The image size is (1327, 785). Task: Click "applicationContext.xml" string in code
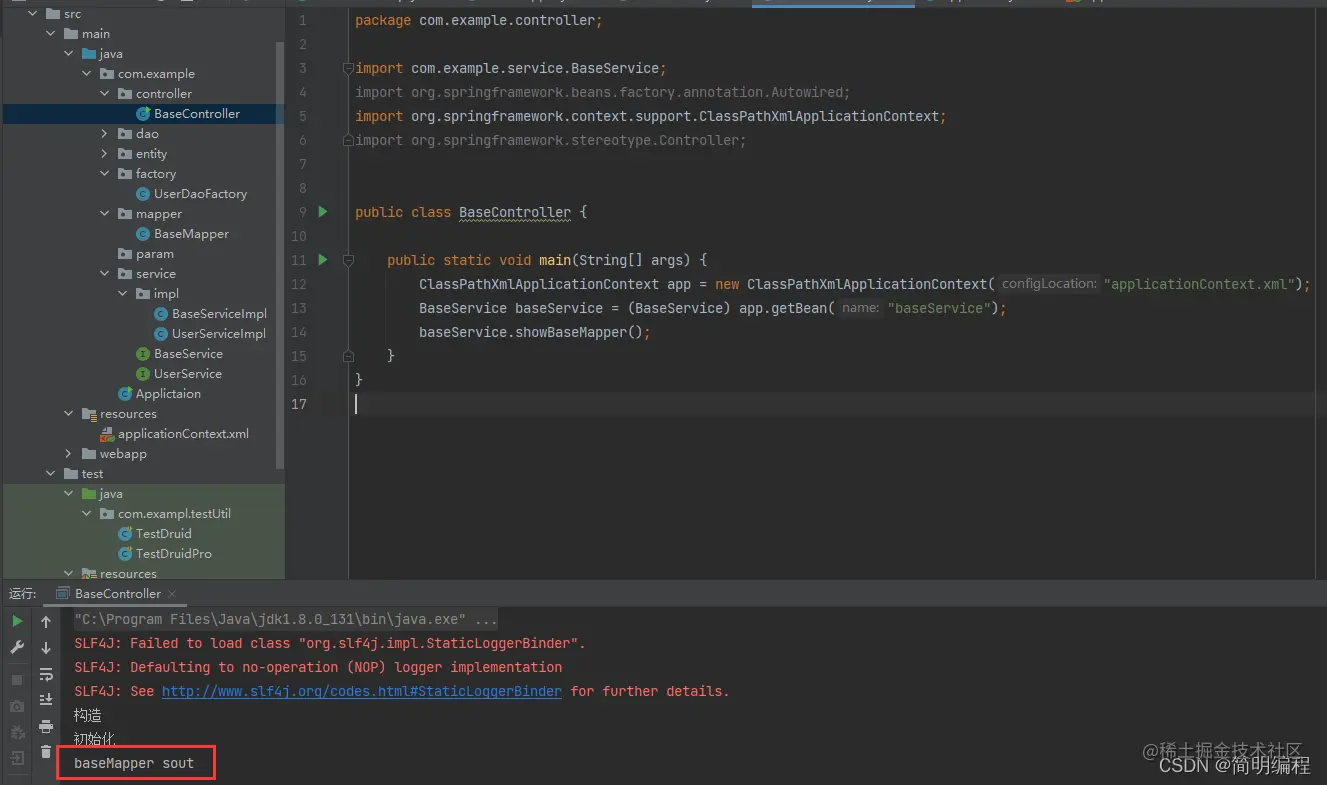tap(1199, 284)
